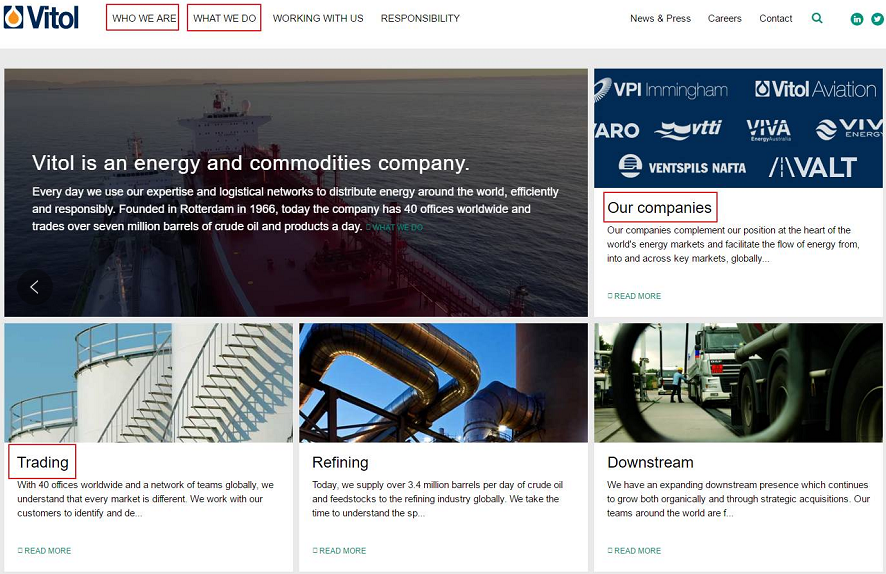The image size is (886, 574).
Task: Go to Careers page
Action: click(724, 18)
